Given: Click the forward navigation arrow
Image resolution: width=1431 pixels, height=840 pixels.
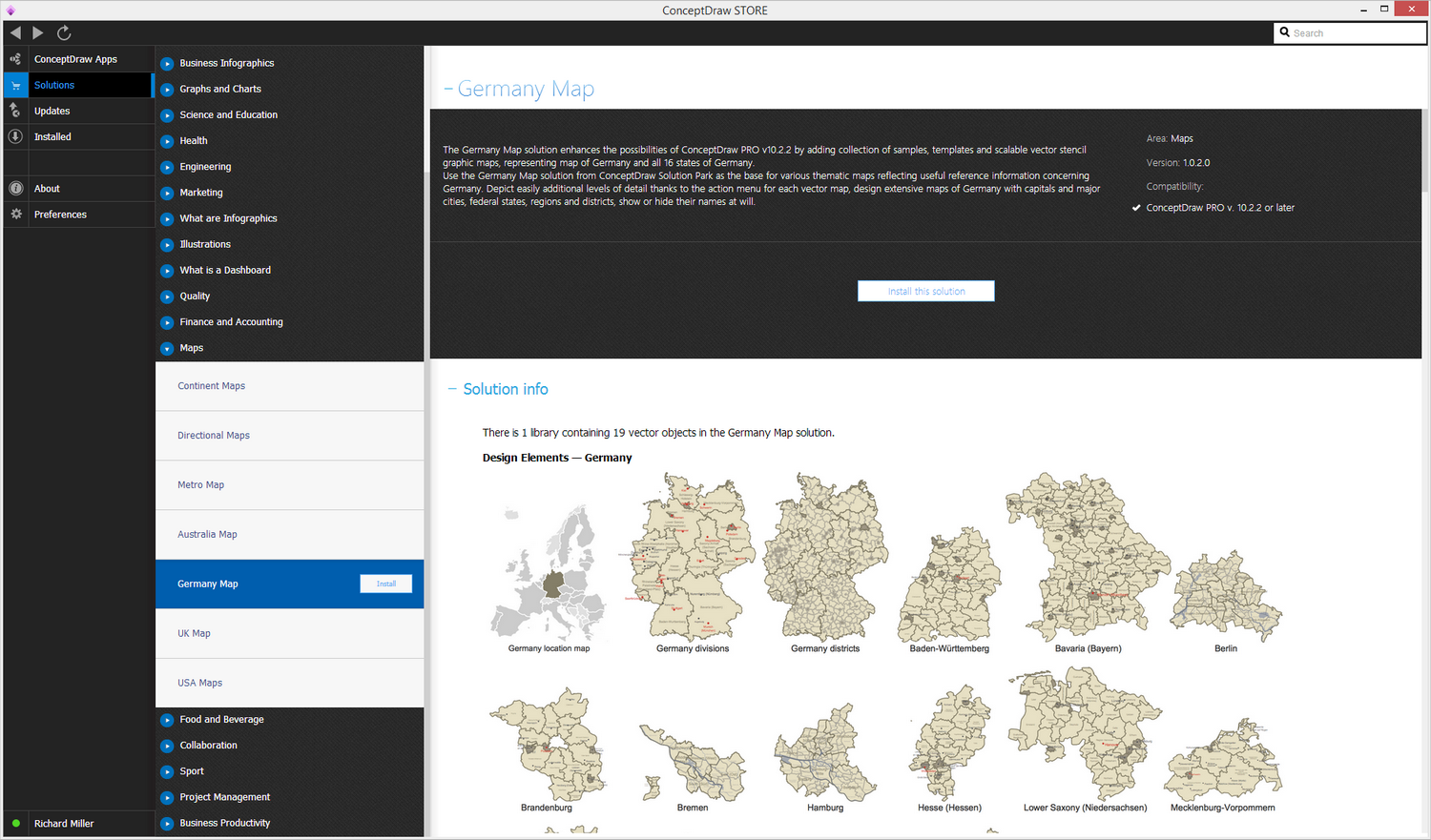Looking at the screenshot, I should pos(38,32).
